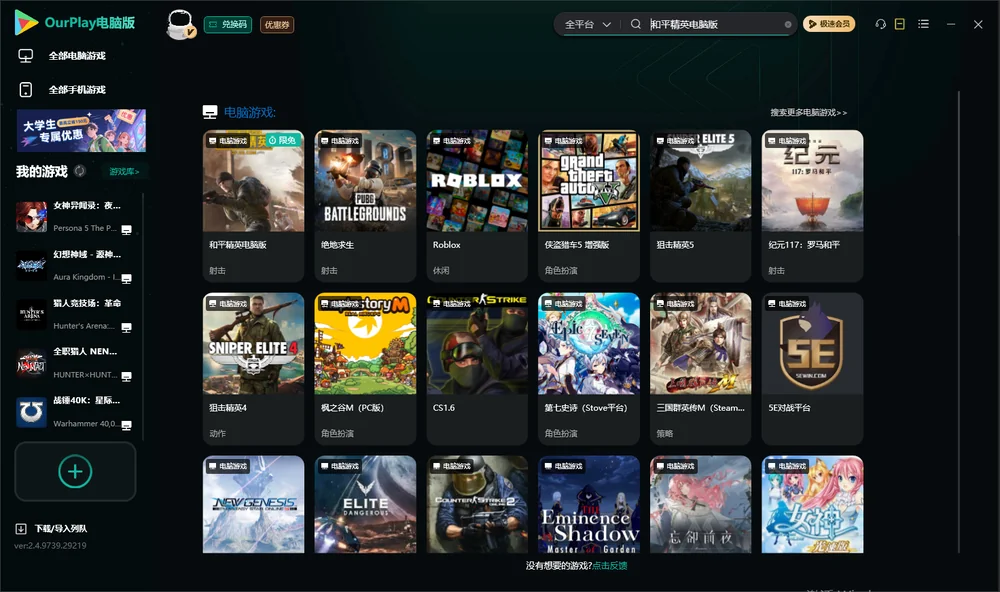Click the PC desktop icon beside Warhammer 40,0...
Screen dimensions: 1000x592
[x=126, y=426]
